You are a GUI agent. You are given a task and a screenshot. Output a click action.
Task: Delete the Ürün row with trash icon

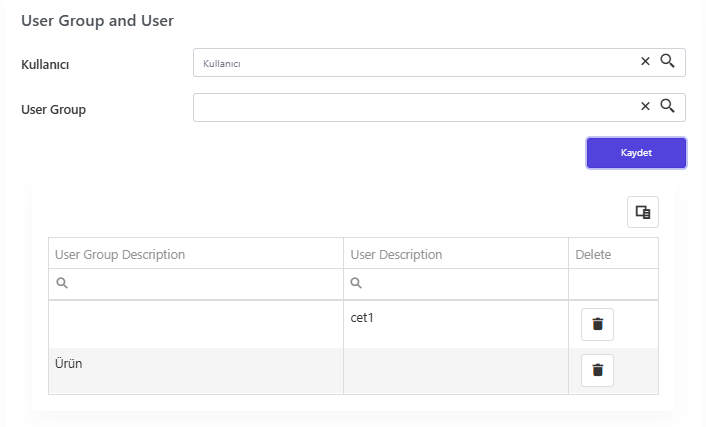click(x=597, y=370)
